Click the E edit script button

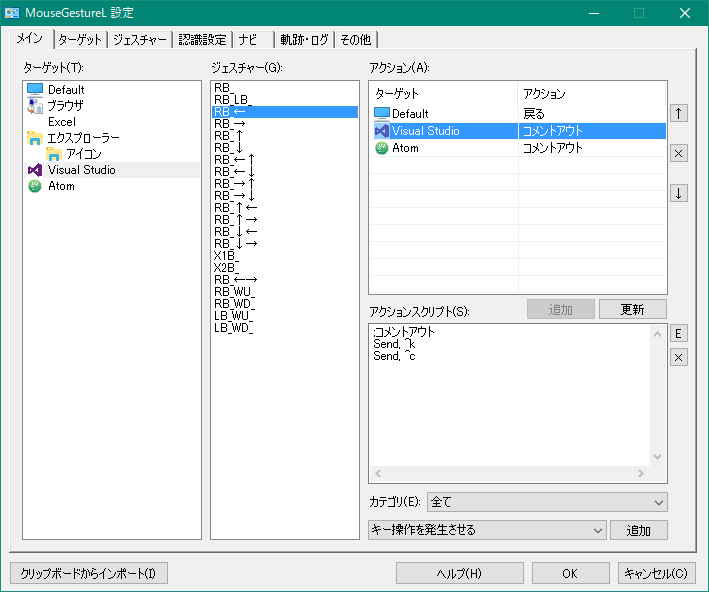coord(679,334)
